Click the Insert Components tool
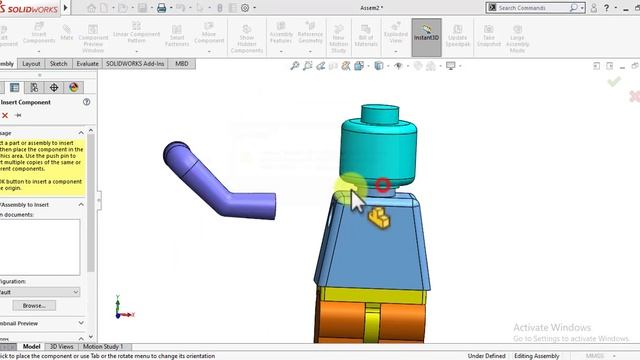Image resolution: width=640 pixels, height=360 pixels. 39,34
